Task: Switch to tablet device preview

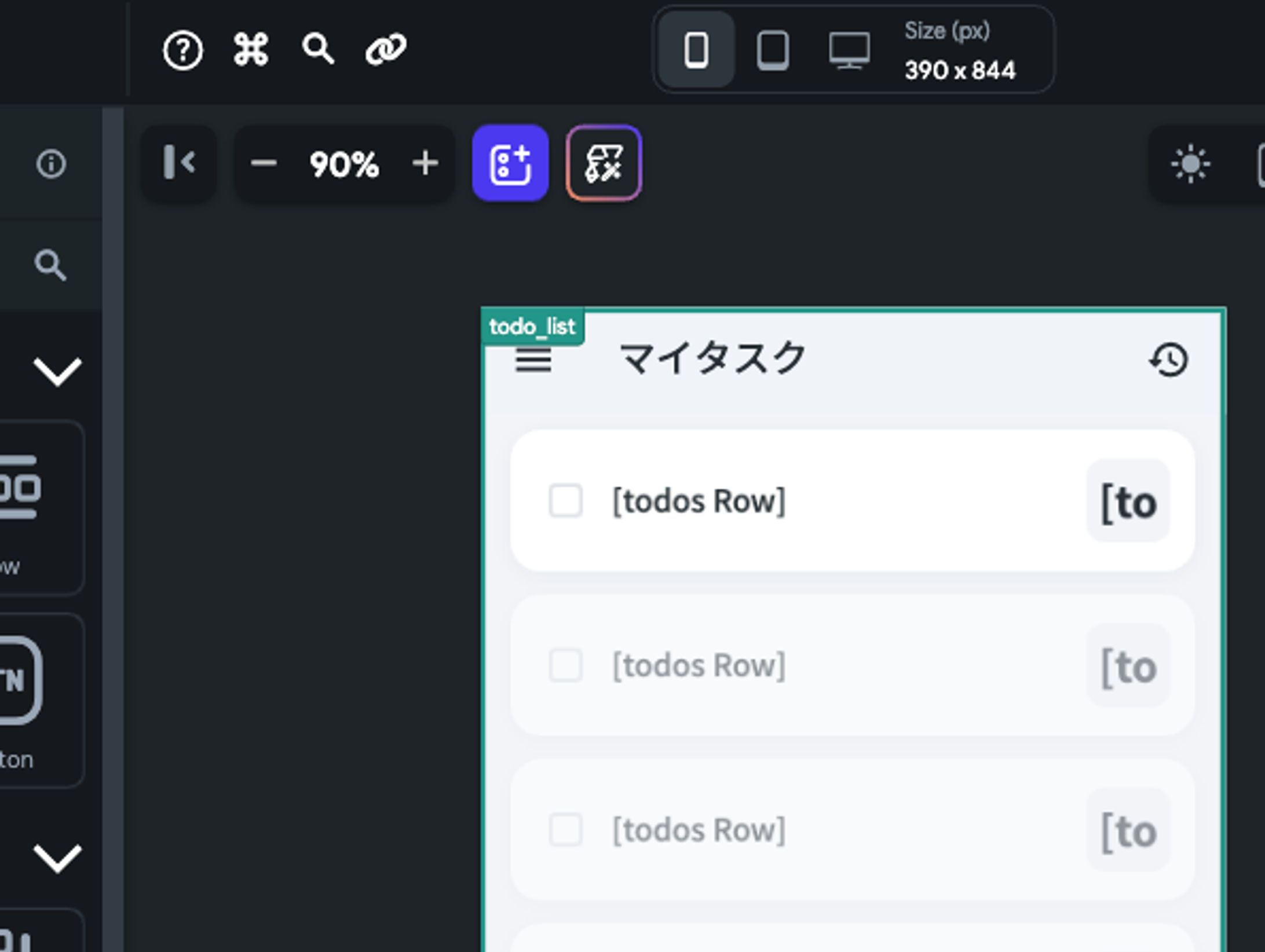Action: coord(773,50)
